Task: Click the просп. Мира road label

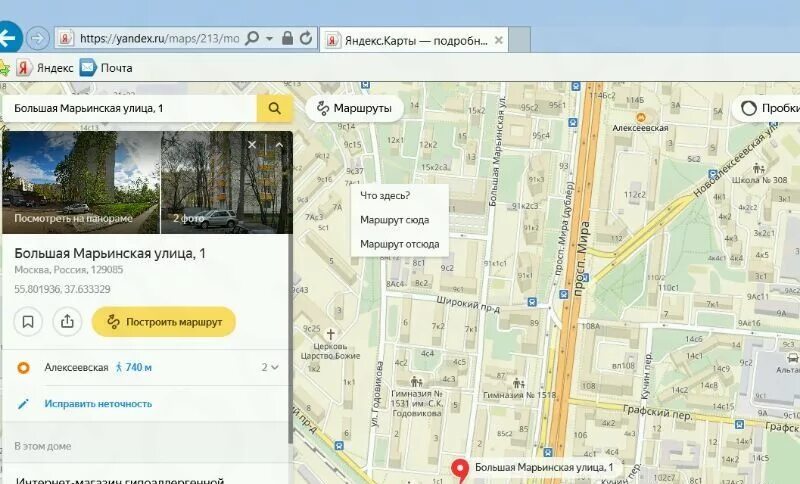Action: tap(582, 259)
